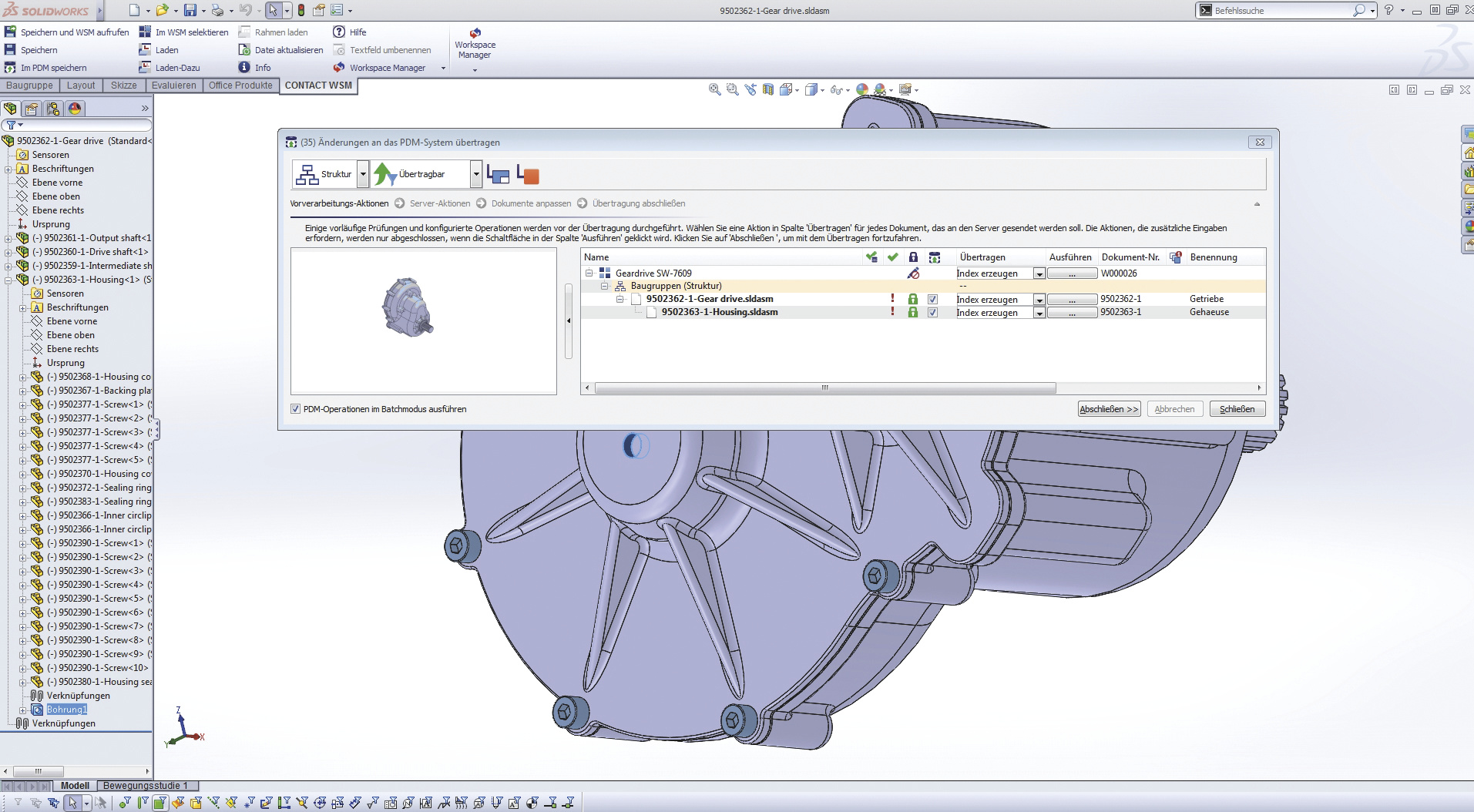Image resolution: width=1474 pixels, height=812 pixels.
Task: Open the Hilfe help icon
Action: (x=339, y=32)
